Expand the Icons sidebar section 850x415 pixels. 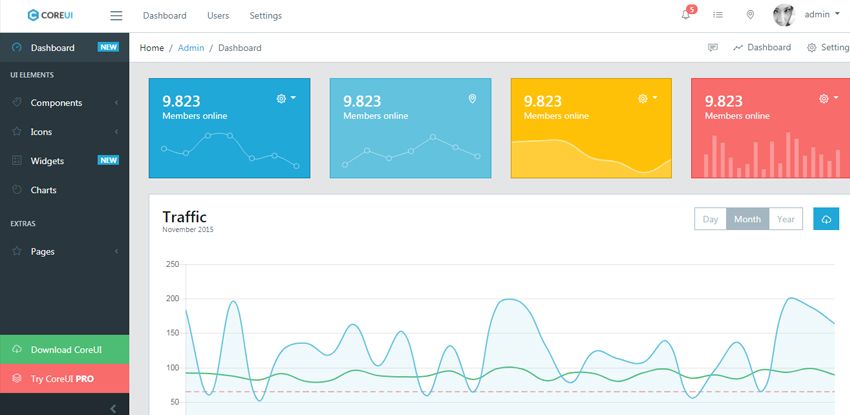point(65,132)
